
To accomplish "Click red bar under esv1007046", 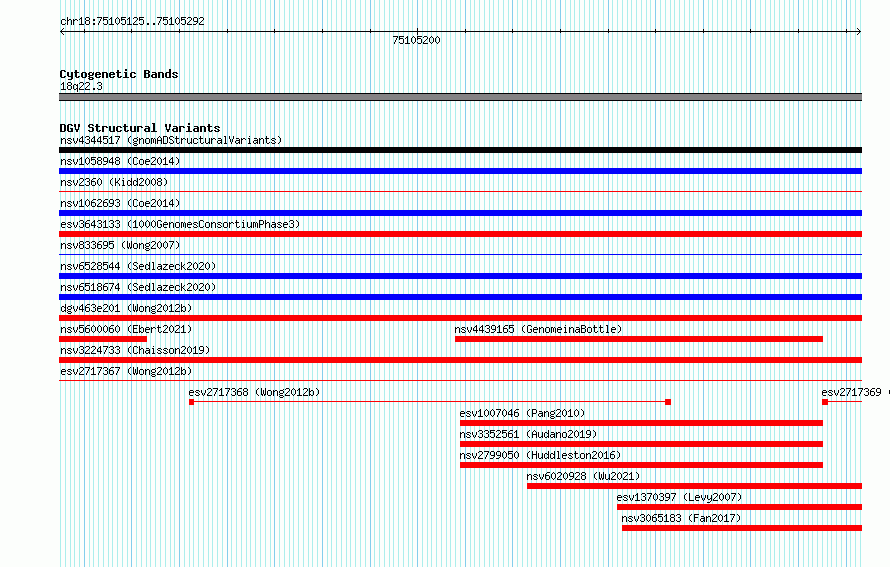I will click(x=641, y=423).
